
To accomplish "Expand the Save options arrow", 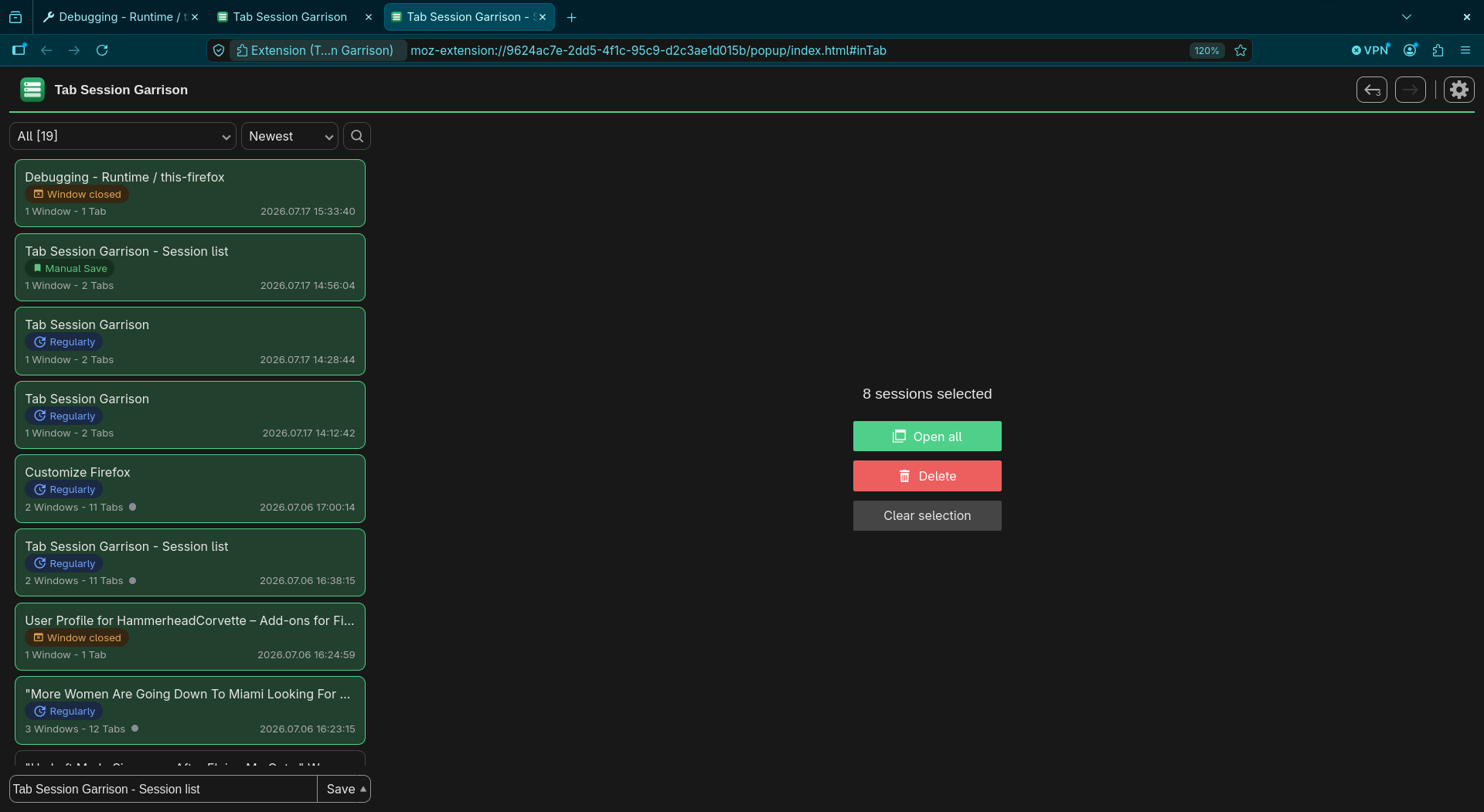I will coord(363,789).
